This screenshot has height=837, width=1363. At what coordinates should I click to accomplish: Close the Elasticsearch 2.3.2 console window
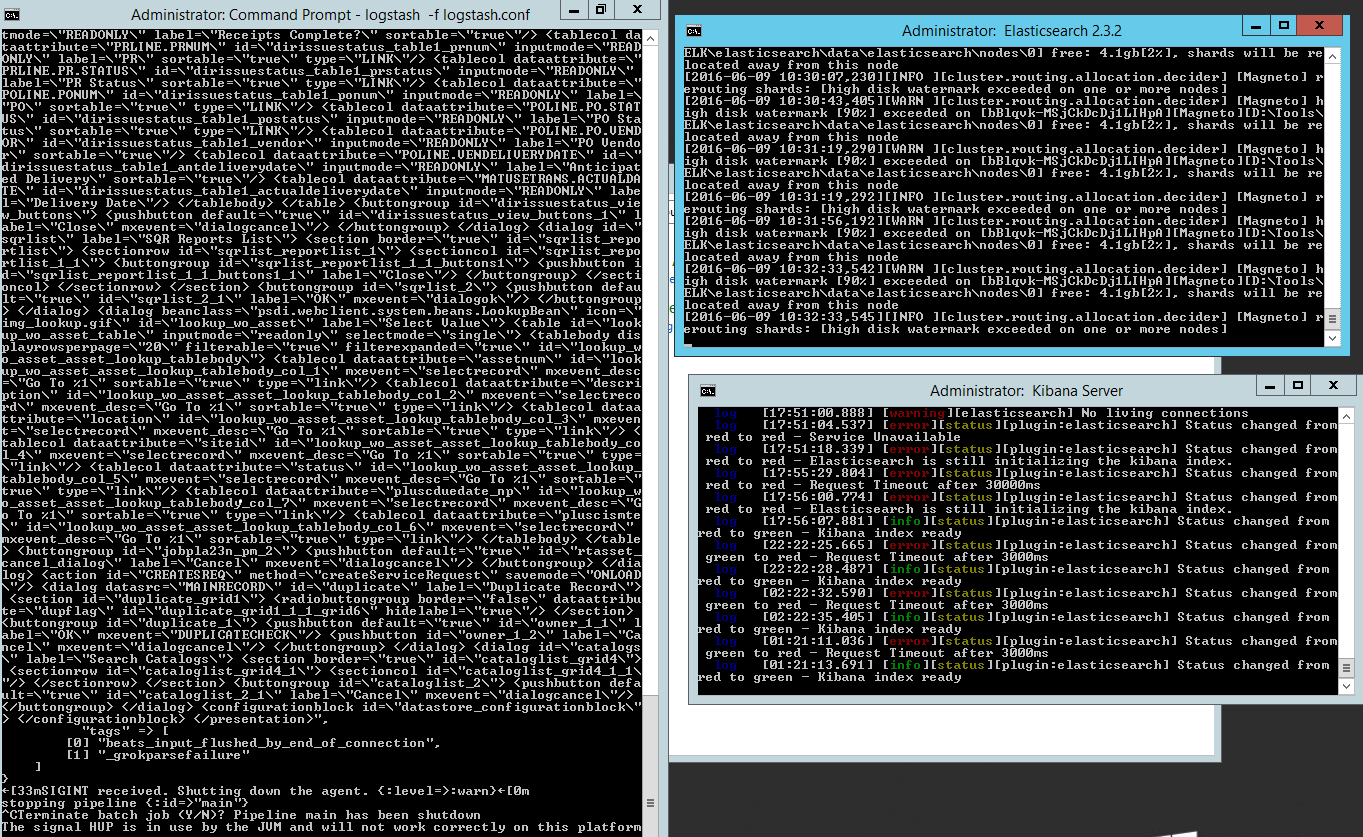pyautogui.click(x=1319, y=26)
